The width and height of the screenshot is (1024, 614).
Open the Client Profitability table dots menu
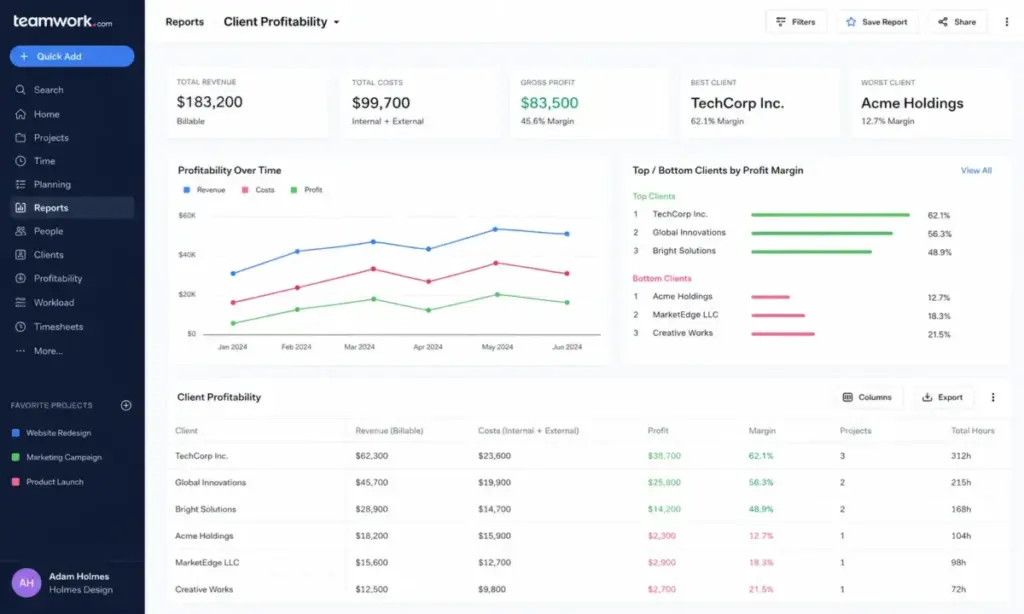click(993, 397)
